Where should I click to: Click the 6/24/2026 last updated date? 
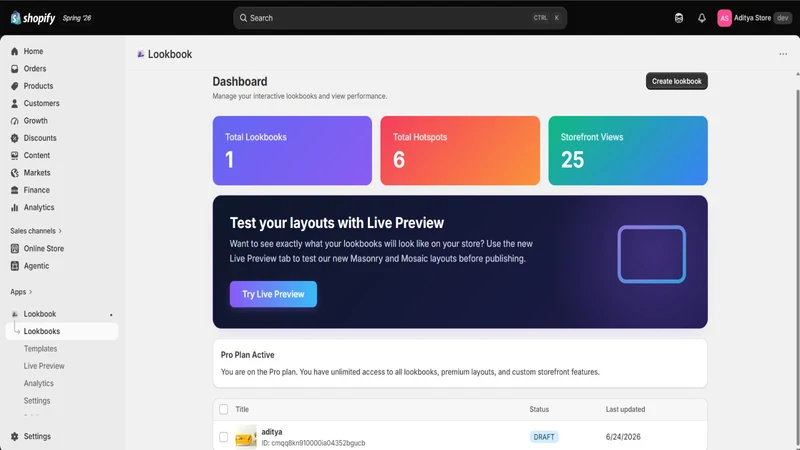click(623, 437)
